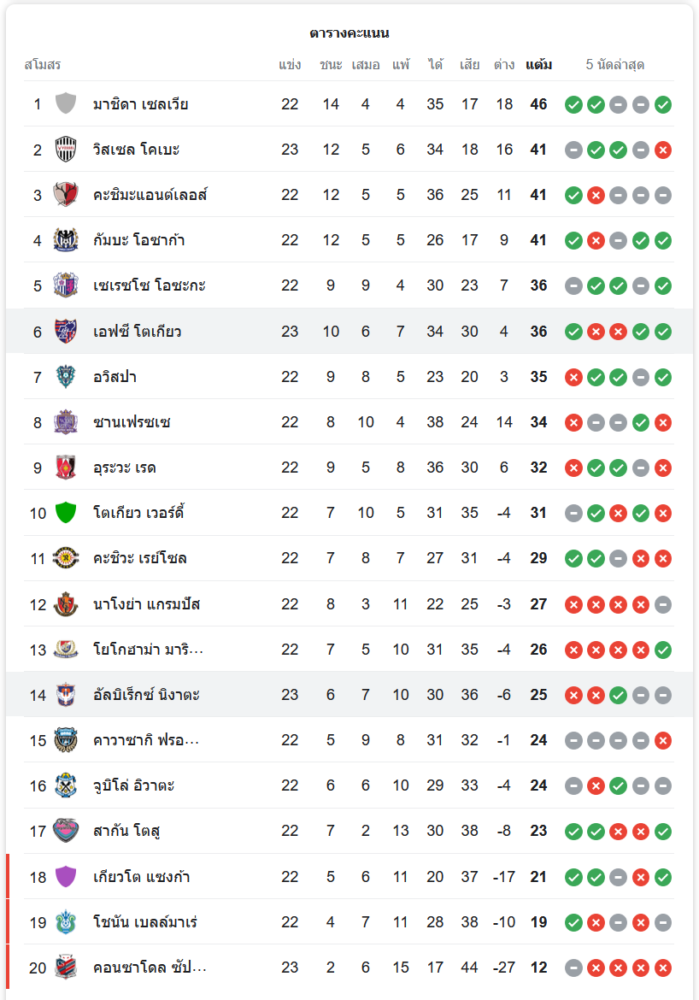Click Vissel Kobe's latest loss icon

(663, 149)
